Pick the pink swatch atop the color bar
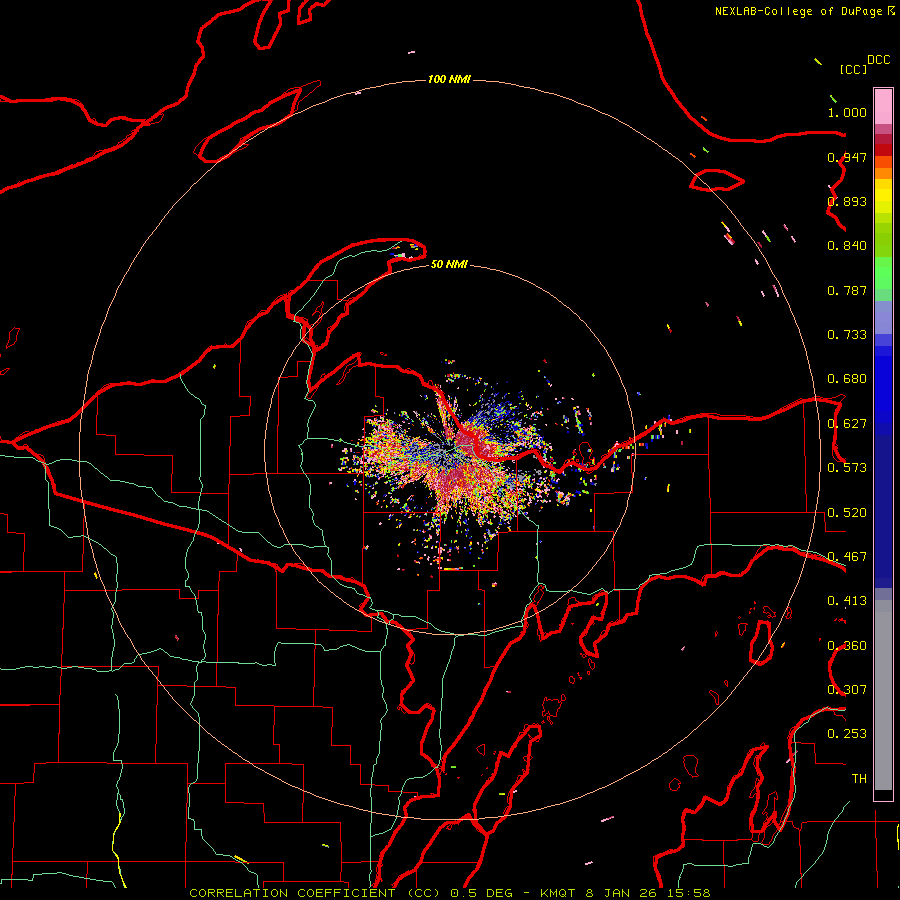 (883, 106)
